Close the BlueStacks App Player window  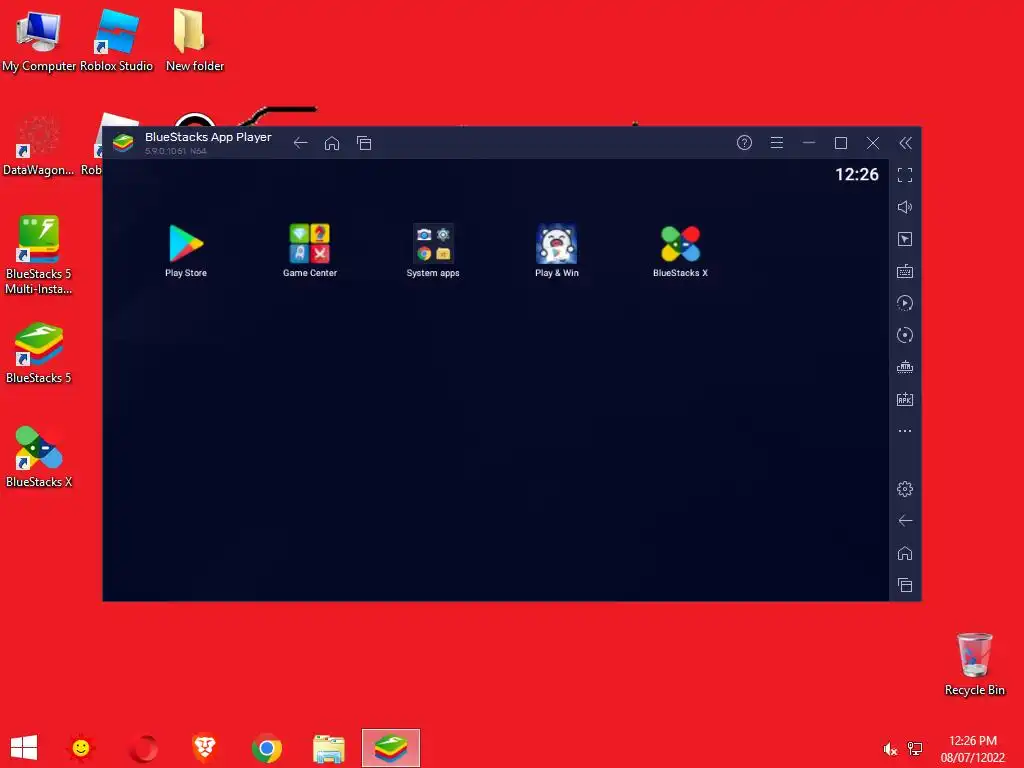tap(872, 142)
